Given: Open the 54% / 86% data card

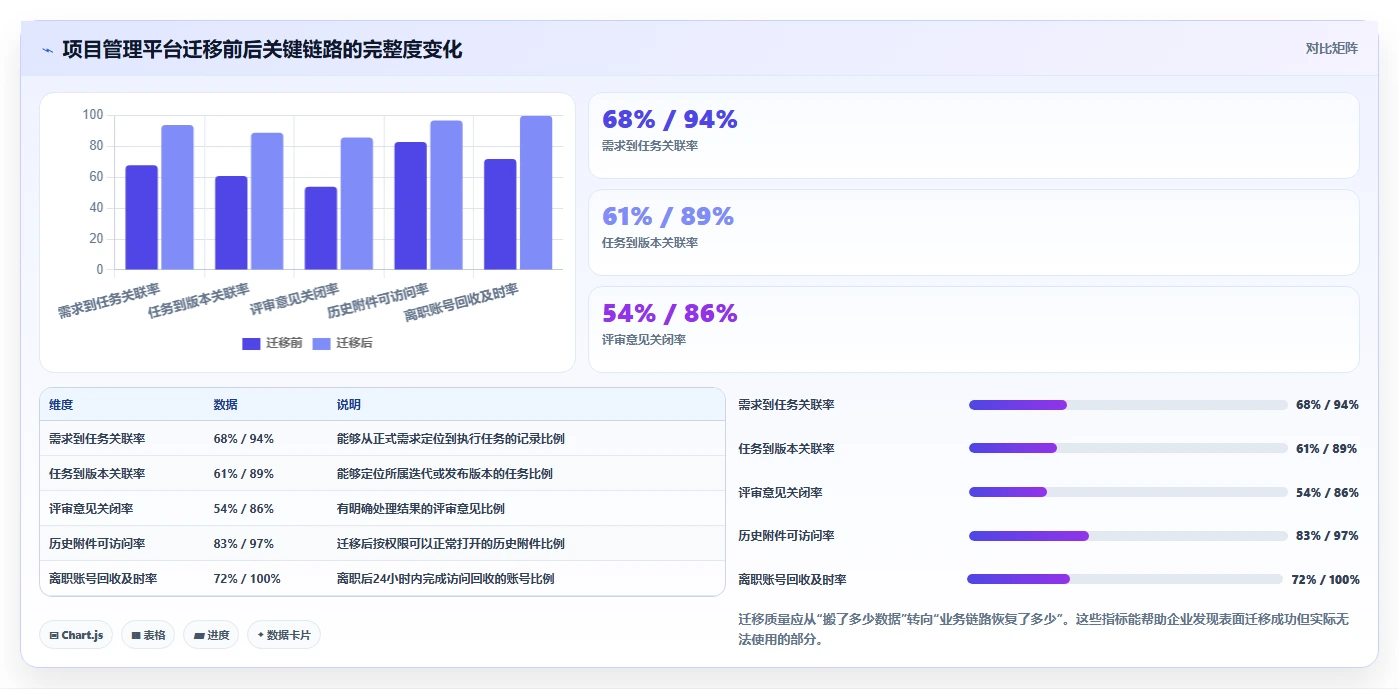Looking at the screenshot, I should [x=974, y=330].
